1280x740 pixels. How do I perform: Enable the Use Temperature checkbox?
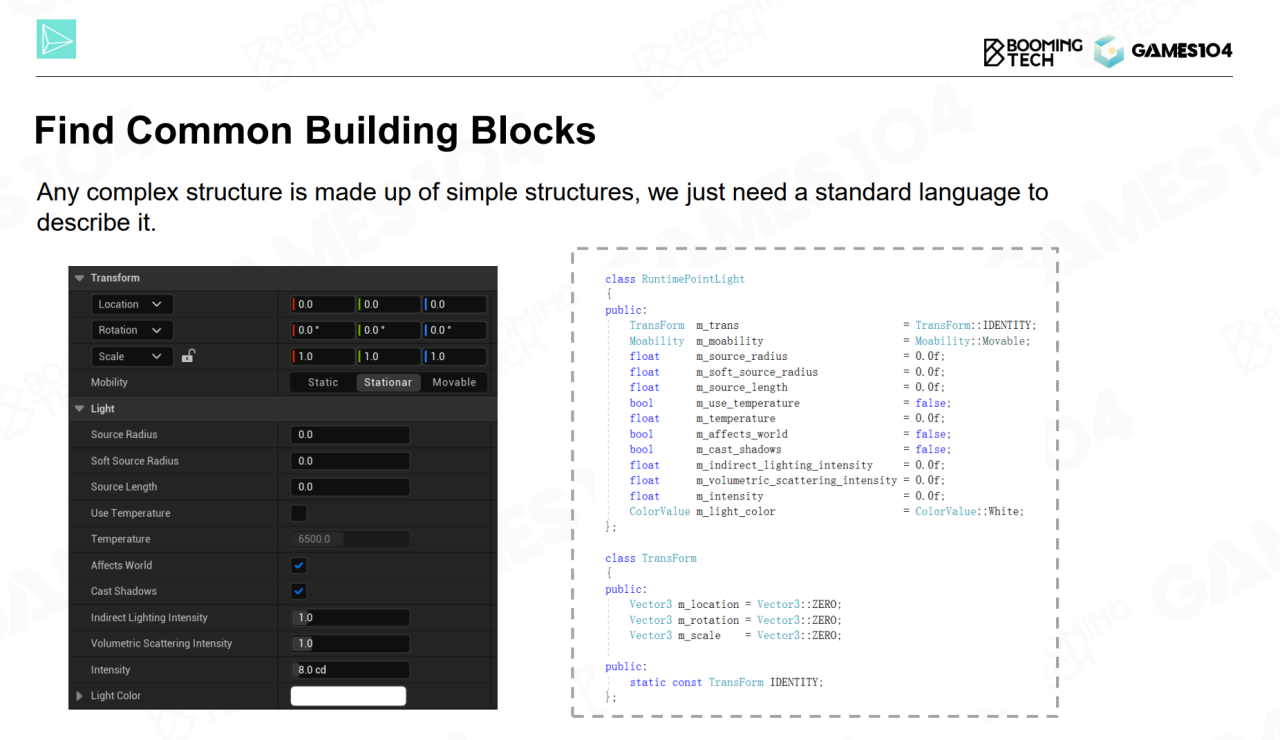[298, 513]
